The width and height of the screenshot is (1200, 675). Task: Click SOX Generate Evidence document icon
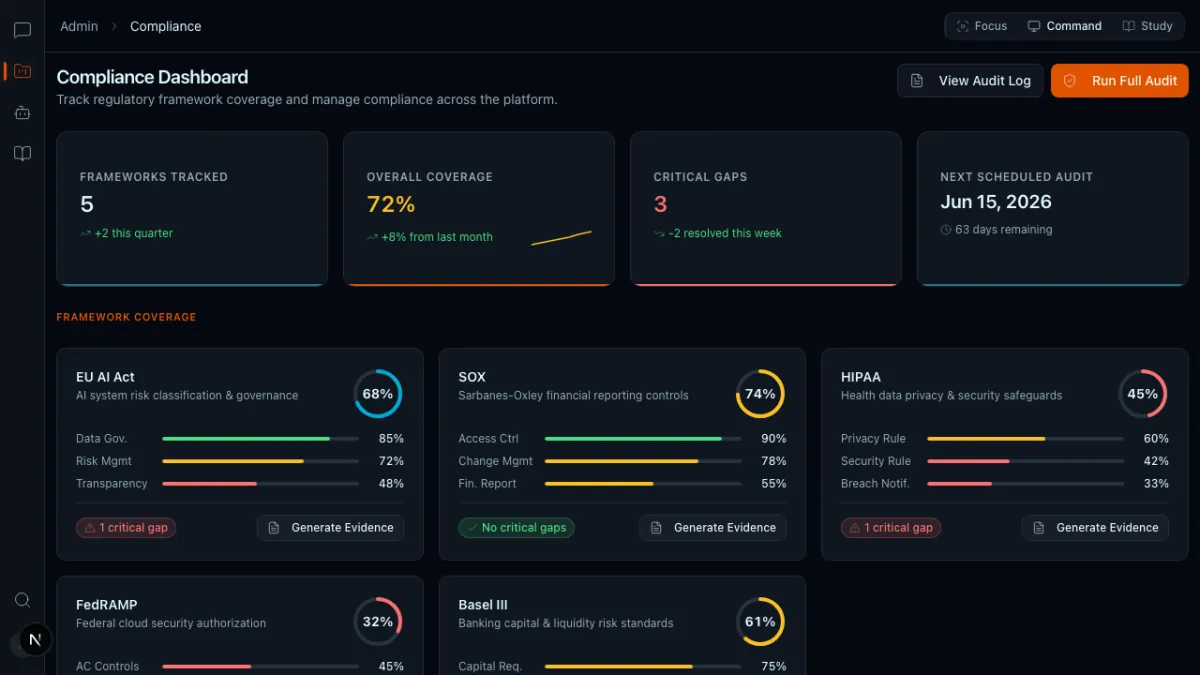[657, 528]
